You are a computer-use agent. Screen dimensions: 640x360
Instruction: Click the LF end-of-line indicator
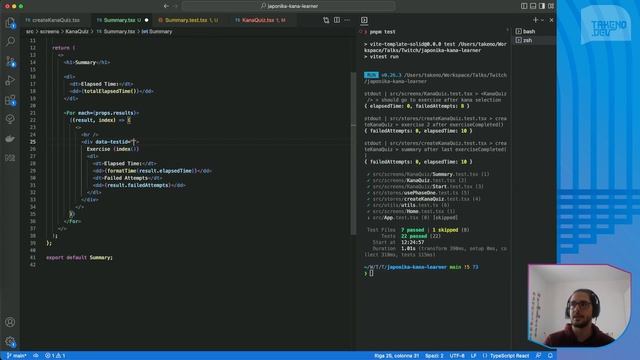pos(473,356)
